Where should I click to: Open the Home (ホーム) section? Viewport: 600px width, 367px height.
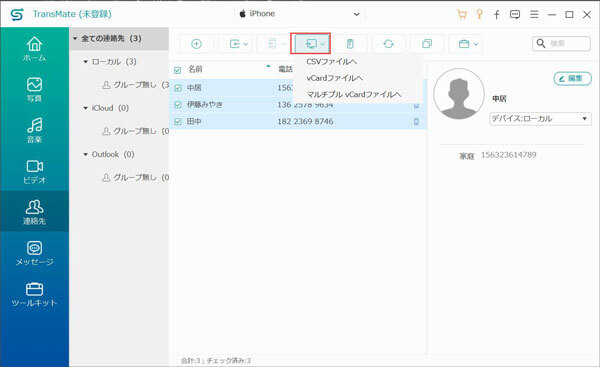tap(34, 49)
